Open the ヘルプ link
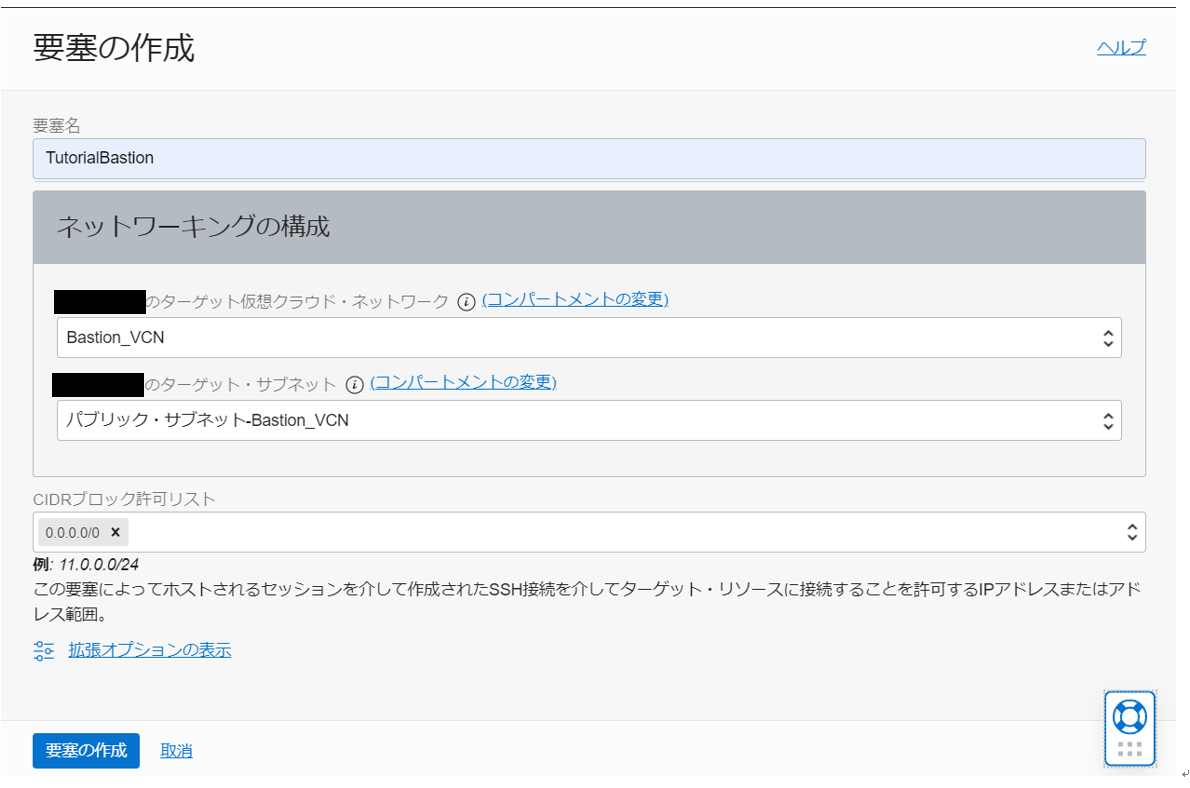 click(x=1120, y=46)
